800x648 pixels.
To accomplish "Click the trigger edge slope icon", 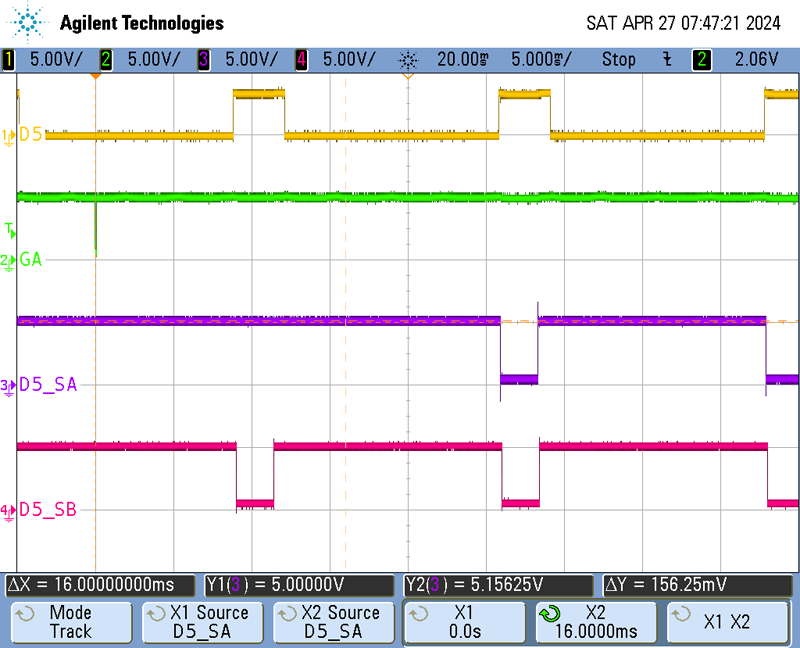I will point(667,59).
